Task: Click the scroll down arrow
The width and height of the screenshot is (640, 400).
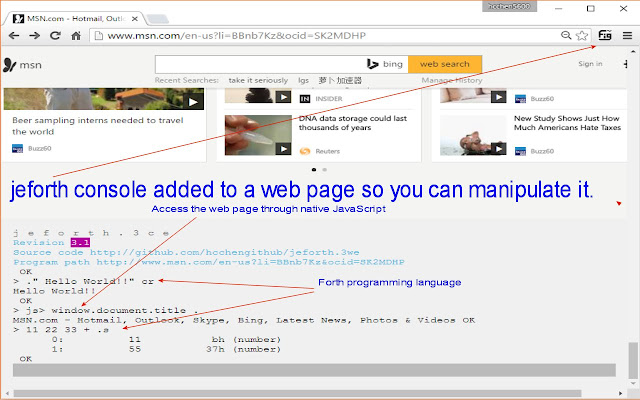Action: pyautogui.click(x=633, y=383)
